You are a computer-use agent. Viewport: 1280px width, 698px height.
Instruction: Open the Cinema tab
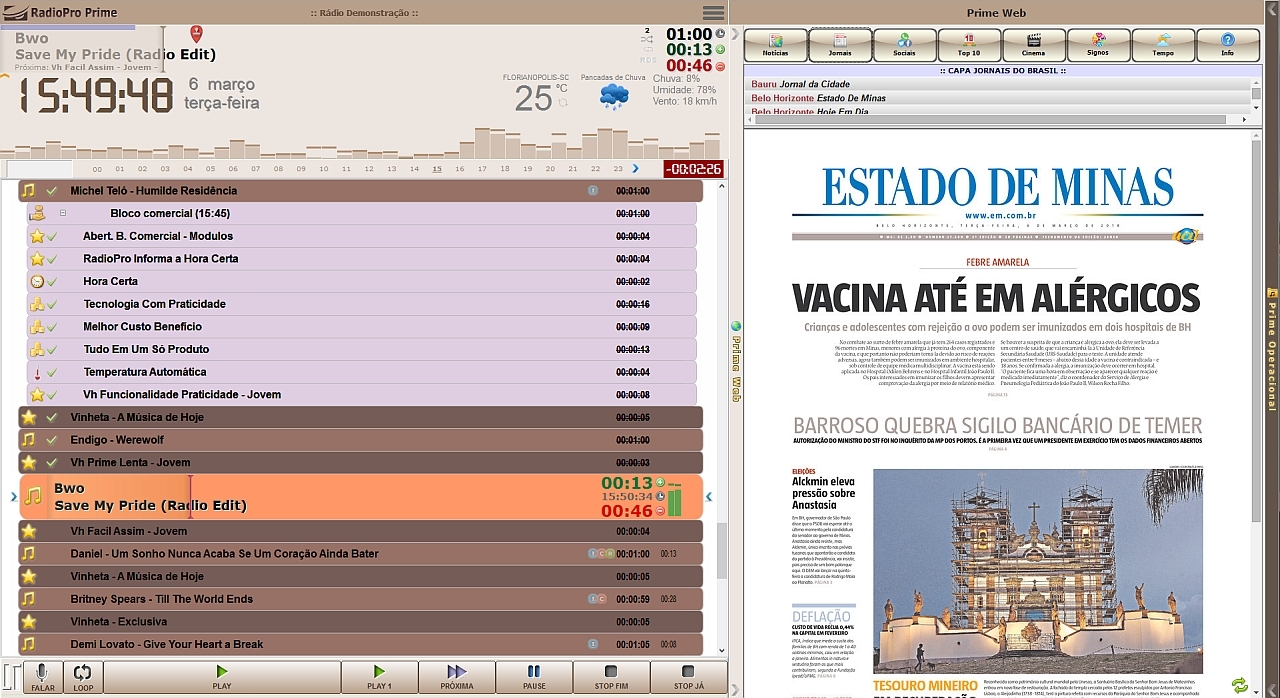1033,45
